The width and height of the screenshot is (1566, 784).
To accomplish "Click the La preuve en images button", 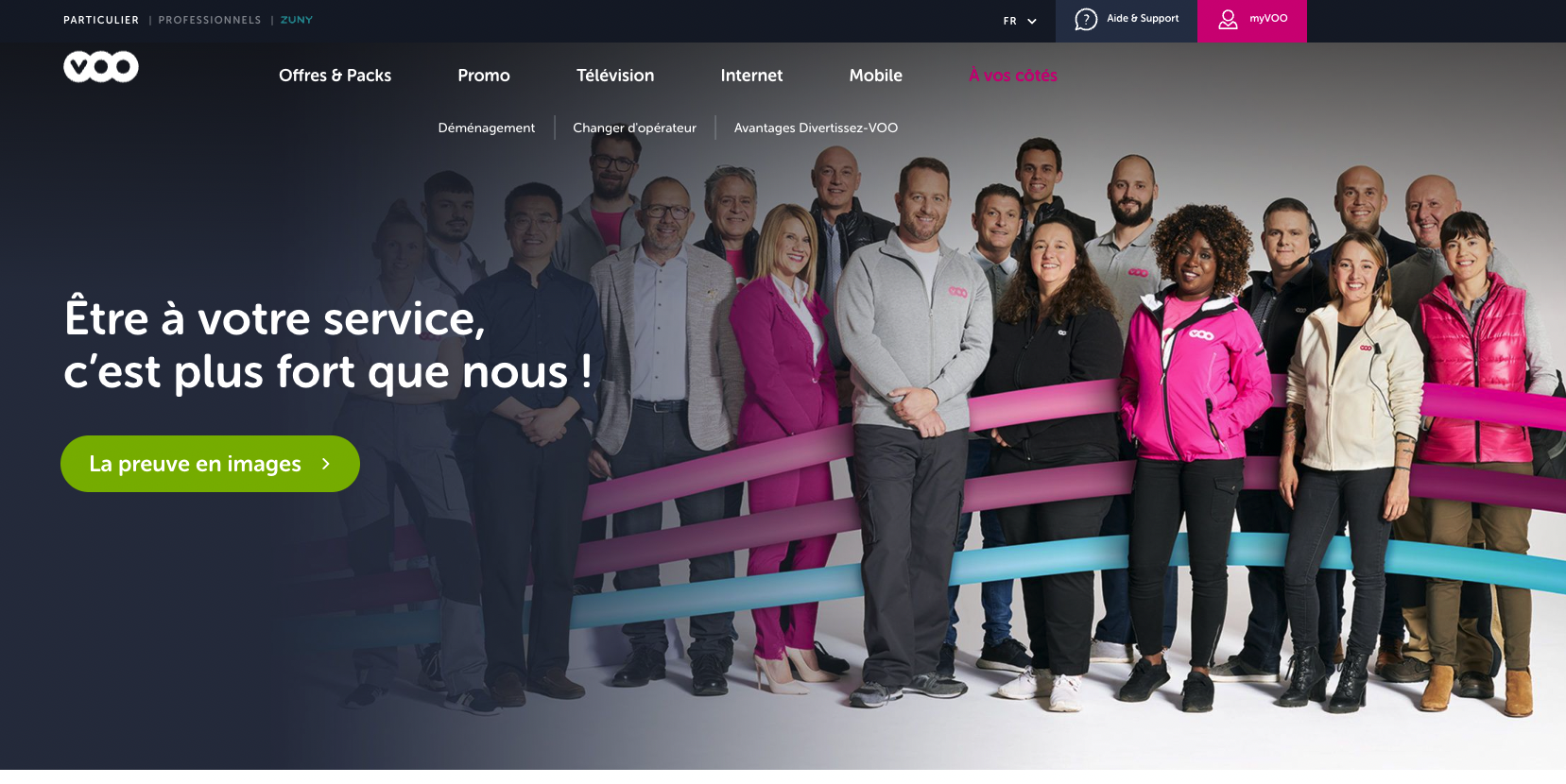I will pyautogui.click(x=210, y=464).
